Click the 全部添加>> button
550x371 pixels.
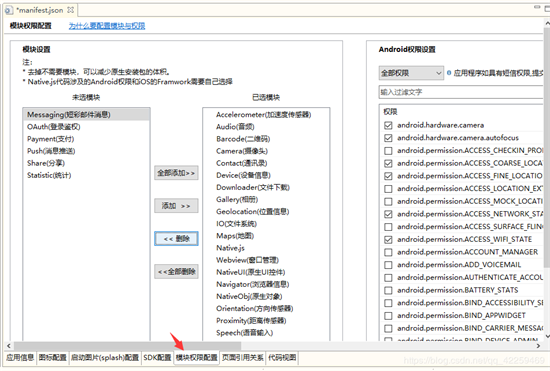[x=176, y=173]
